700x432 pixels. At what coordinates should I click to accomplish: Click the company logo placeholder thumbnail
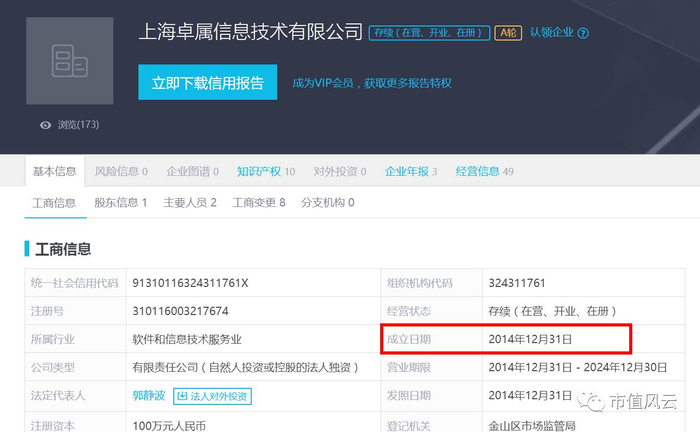click(70, 61)
